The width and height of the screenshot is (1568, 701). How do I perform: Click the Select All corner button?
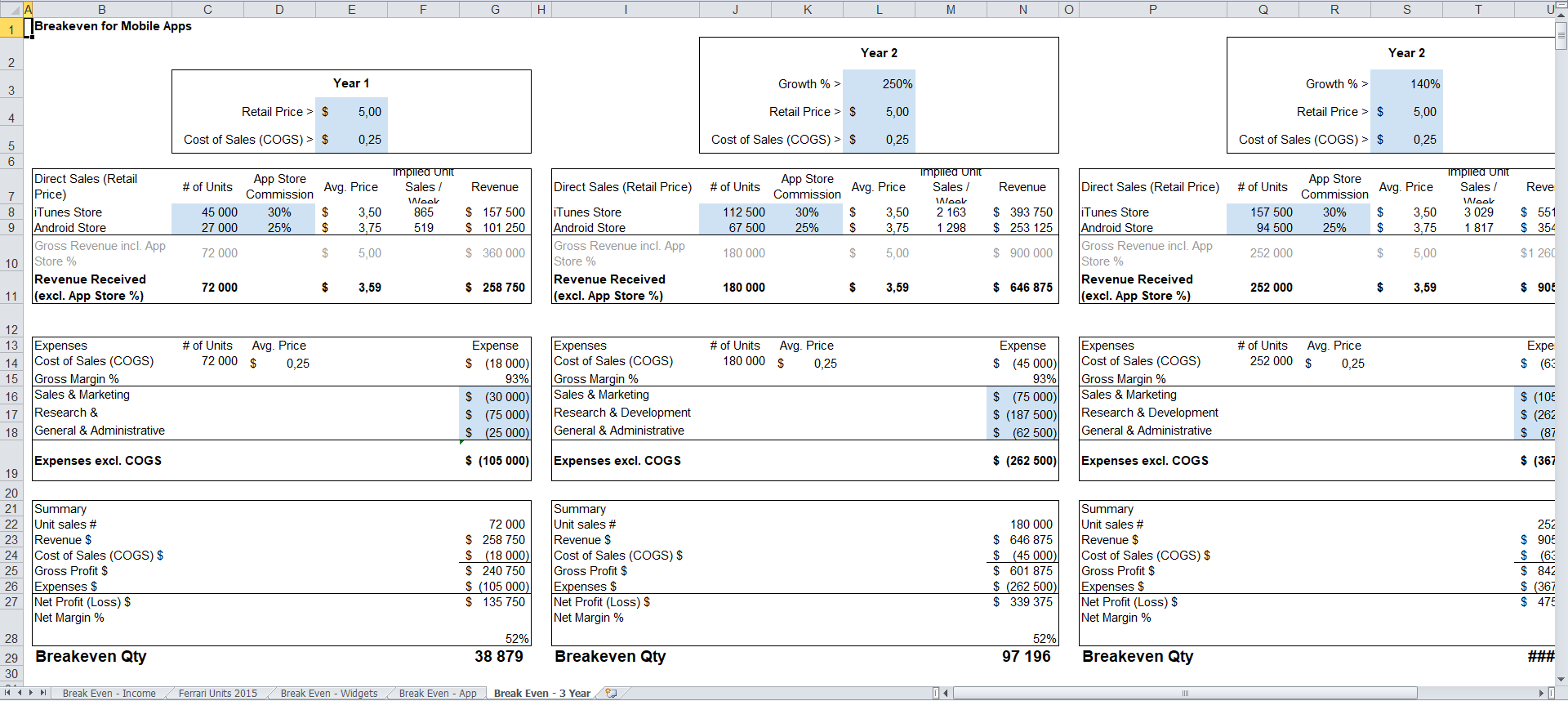pyautogui.click(x=11, y=9)
